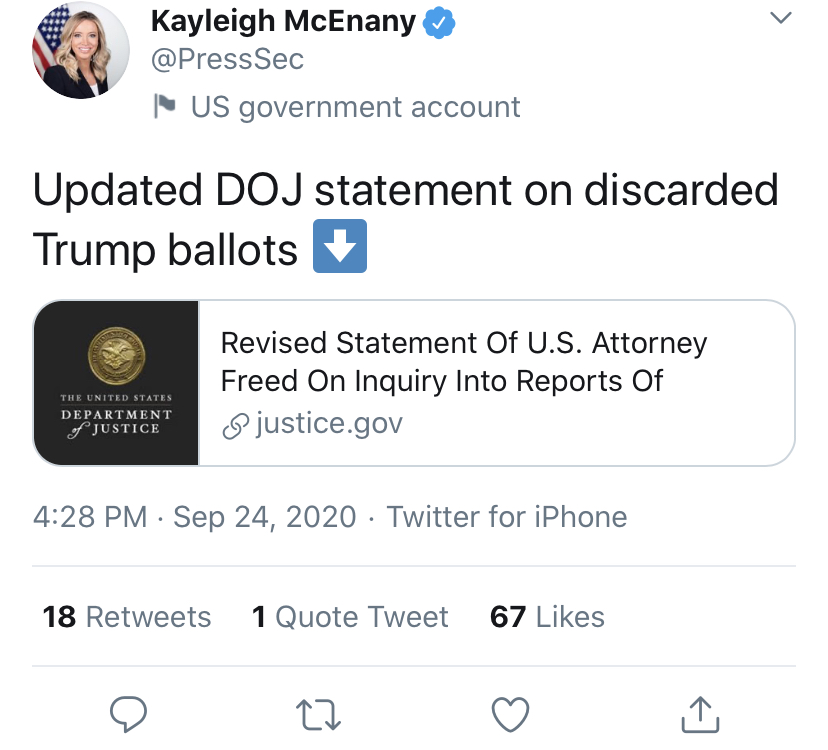View the 67 Likes list
The image size is (828, 750).
(547, 617)
